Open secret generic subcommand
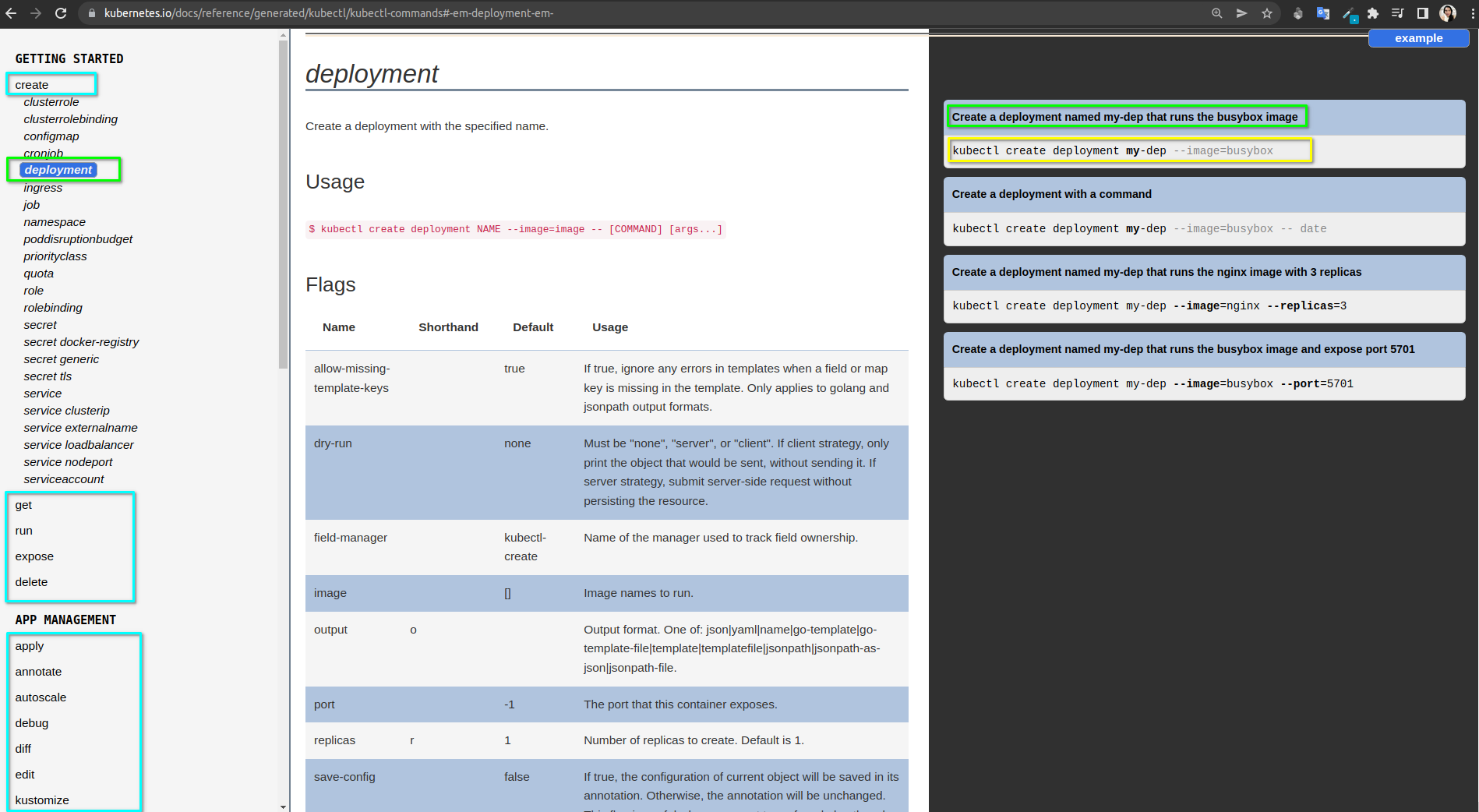 [62, 359]
